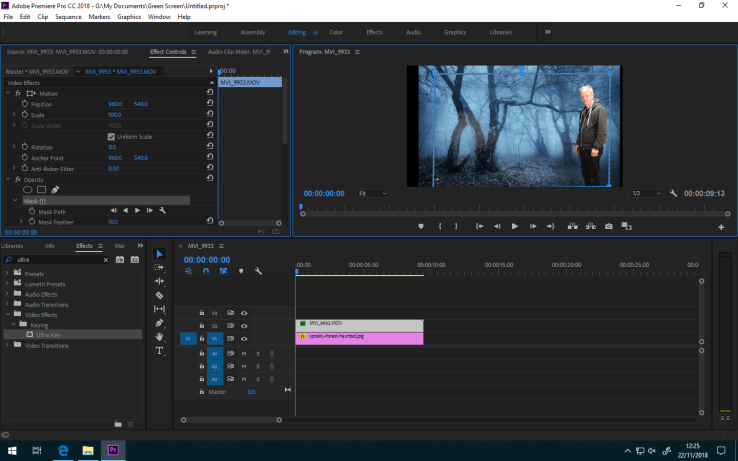Open the Comparison View button

(x=626, y=226)
